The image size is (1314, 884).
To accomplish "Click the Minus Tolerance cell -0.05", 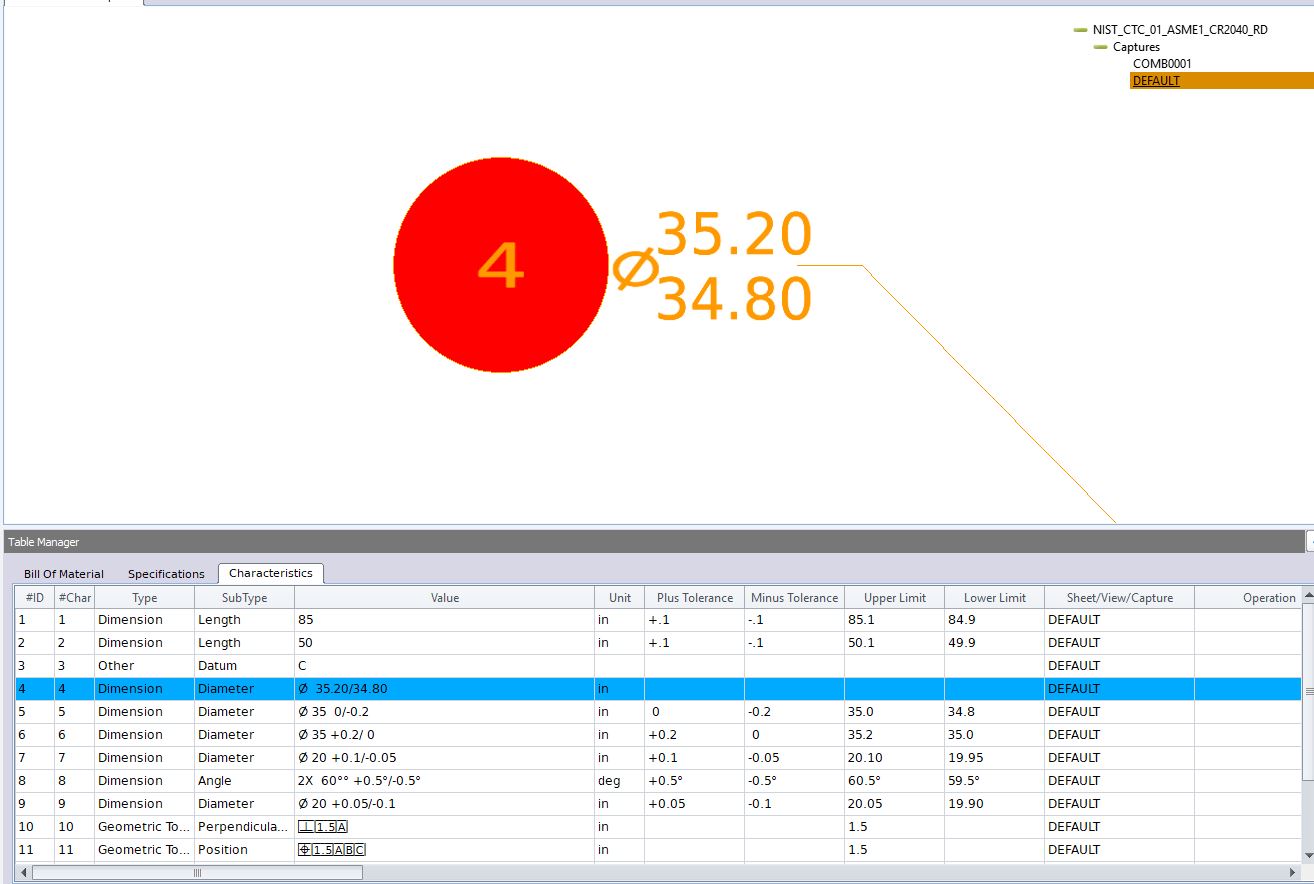I will [795, 758].
